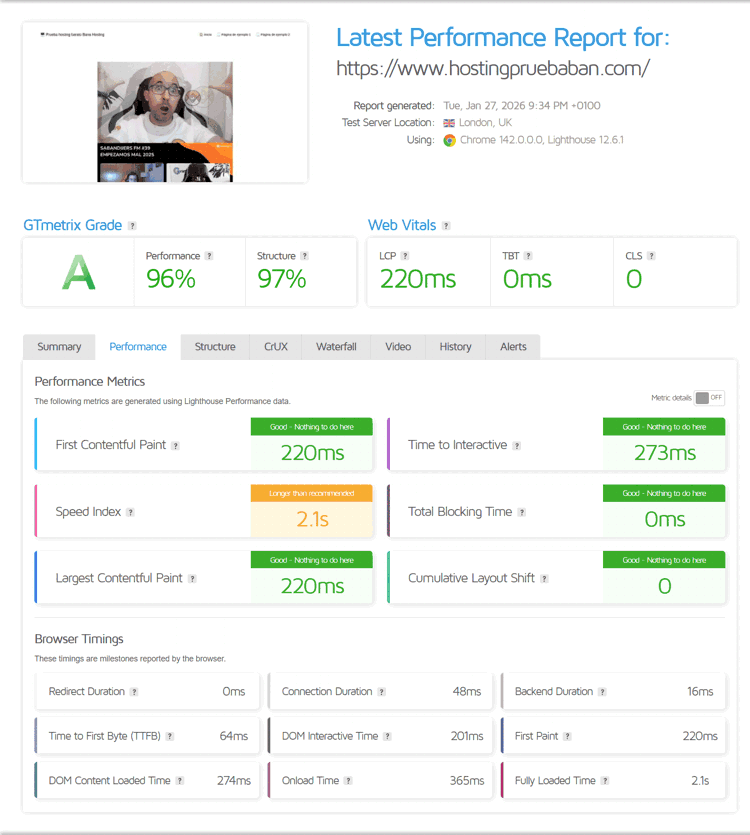Click the page screenshot thumbnail
The width and height of the screenshot is (750, 835).
[165, 103]
